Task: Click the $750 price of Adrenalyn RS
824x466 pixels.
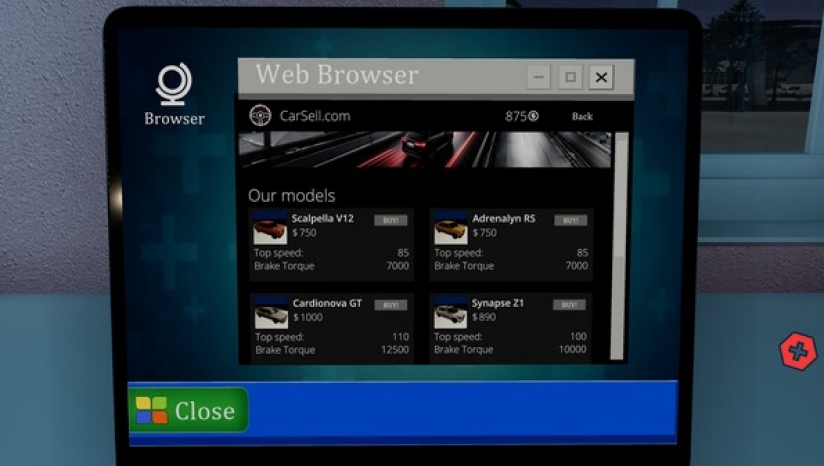Action: pyautogui.click(x=485, y=233)
